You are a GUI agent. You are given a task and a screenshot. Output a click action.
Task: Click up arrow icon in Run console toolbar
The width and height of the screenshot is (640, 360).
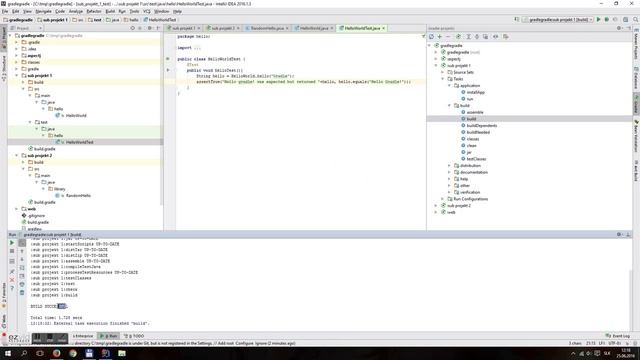22,251
